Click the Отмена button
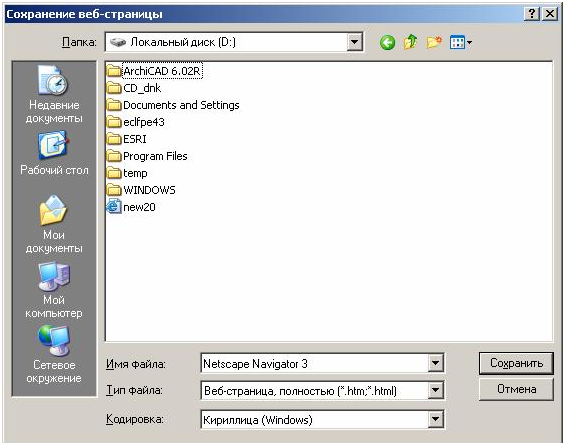Image resolution: width=564 pixels, height=443 pixels. pyautogui.click(x=516, y=389)
